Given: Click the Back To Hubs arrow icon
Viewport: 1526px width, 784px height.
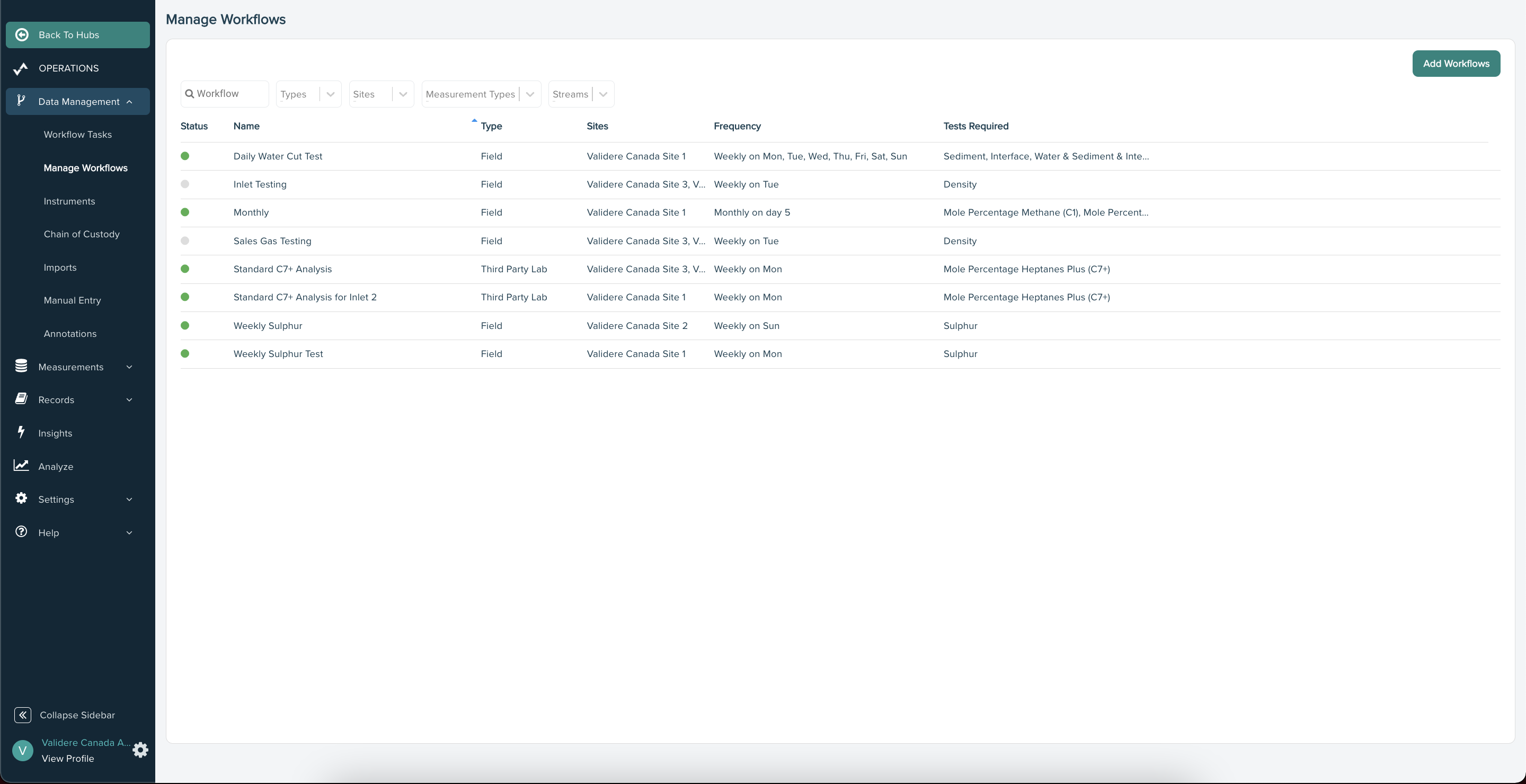Looking at the screenshot, I should pos(22,35).
